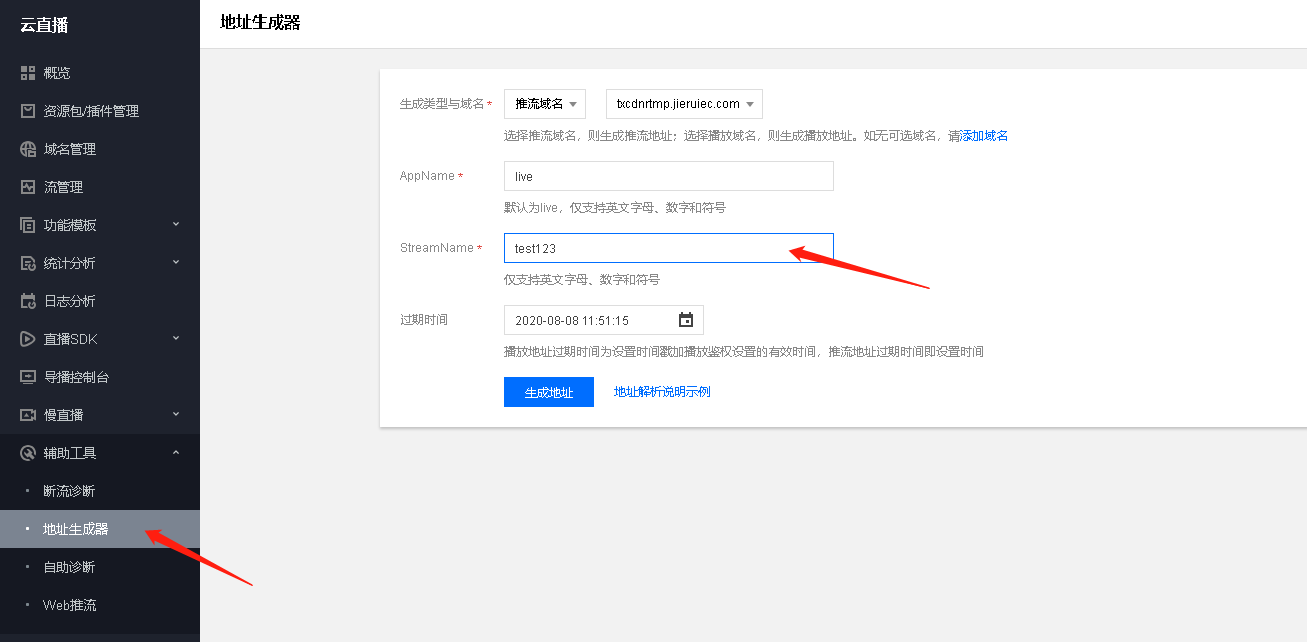Click the AppName field label

pyautogui.click(x=427, y=176)
